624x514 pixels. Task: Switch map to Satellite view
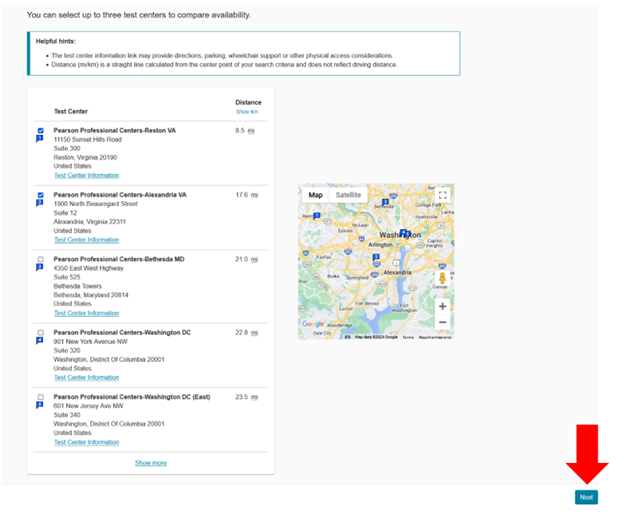[348, 195]
